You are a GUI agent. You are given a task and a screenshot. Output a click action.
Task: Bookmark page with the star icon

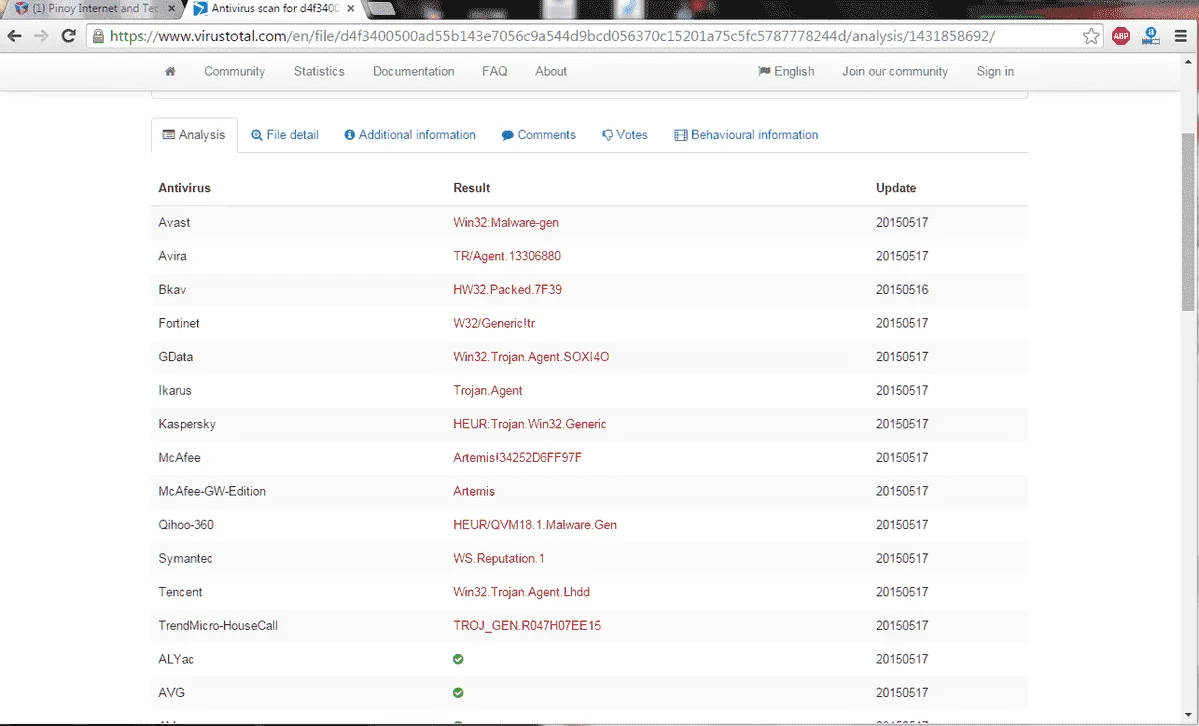coord(1091,36)
